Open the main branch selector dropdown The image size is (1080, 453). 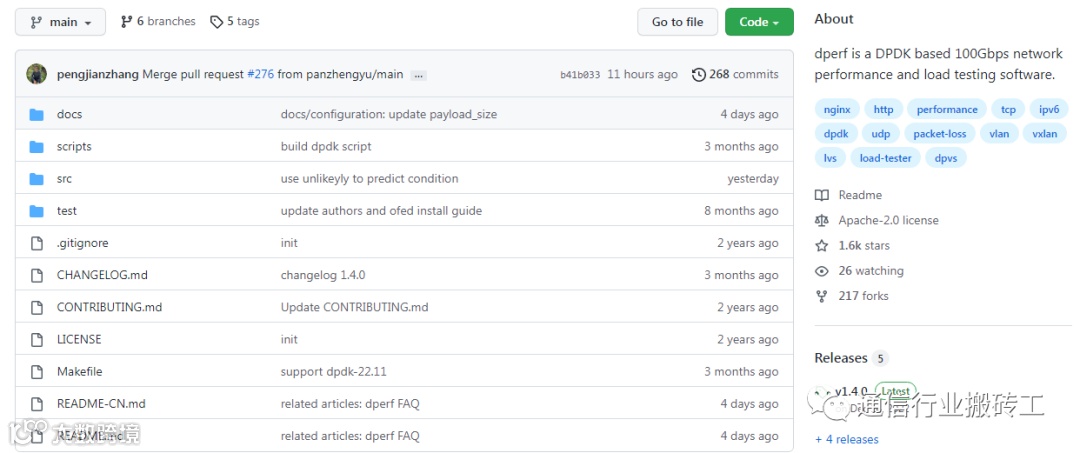tap(61, 22)
